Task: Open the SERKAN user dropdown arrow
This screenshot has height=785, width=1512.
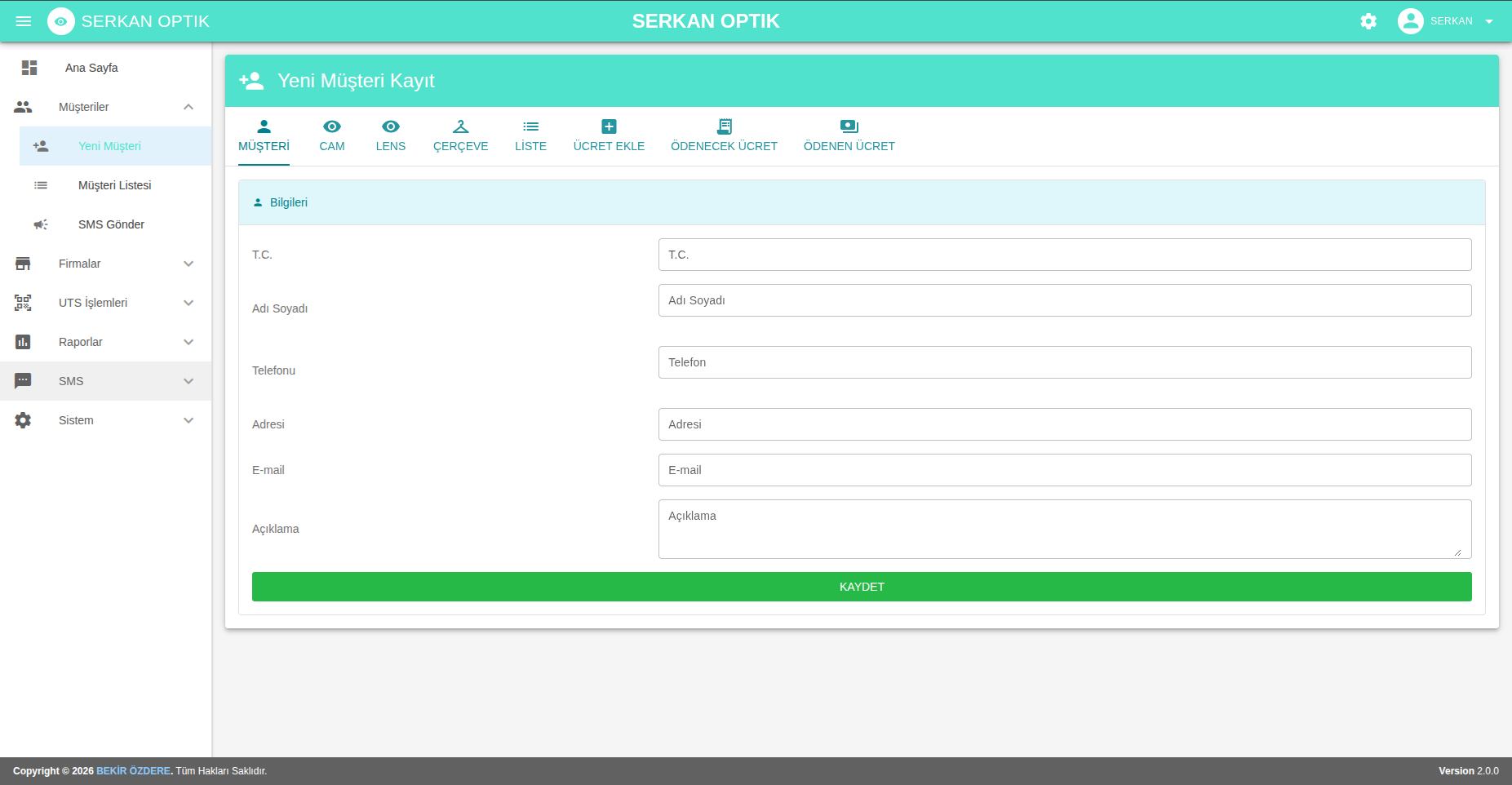Action: coord(1489,21)
